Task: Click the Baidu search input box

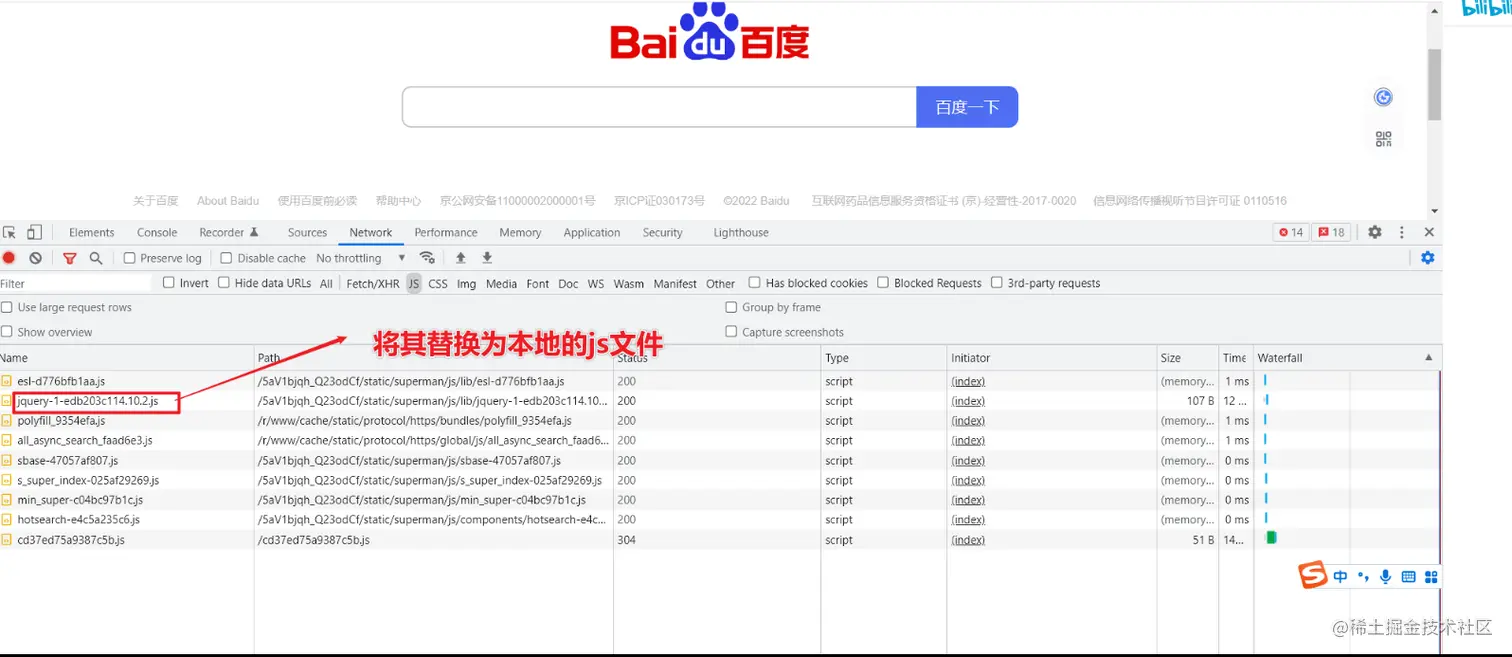Action: [x=659, y=107]
